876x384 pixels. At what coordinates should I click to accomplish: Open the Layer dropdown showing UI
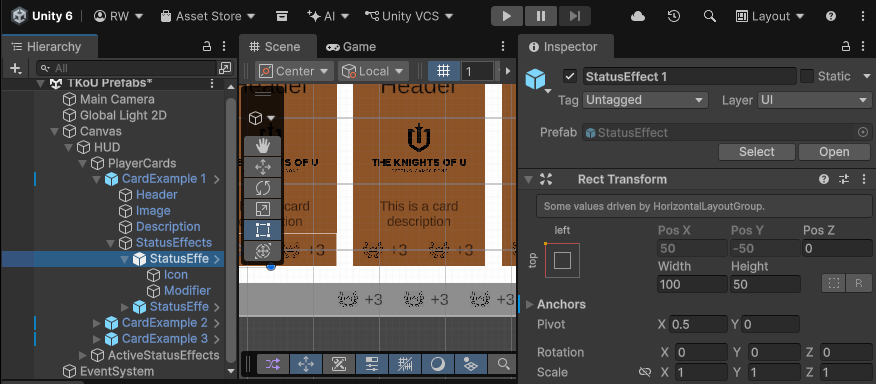point(814,100)
